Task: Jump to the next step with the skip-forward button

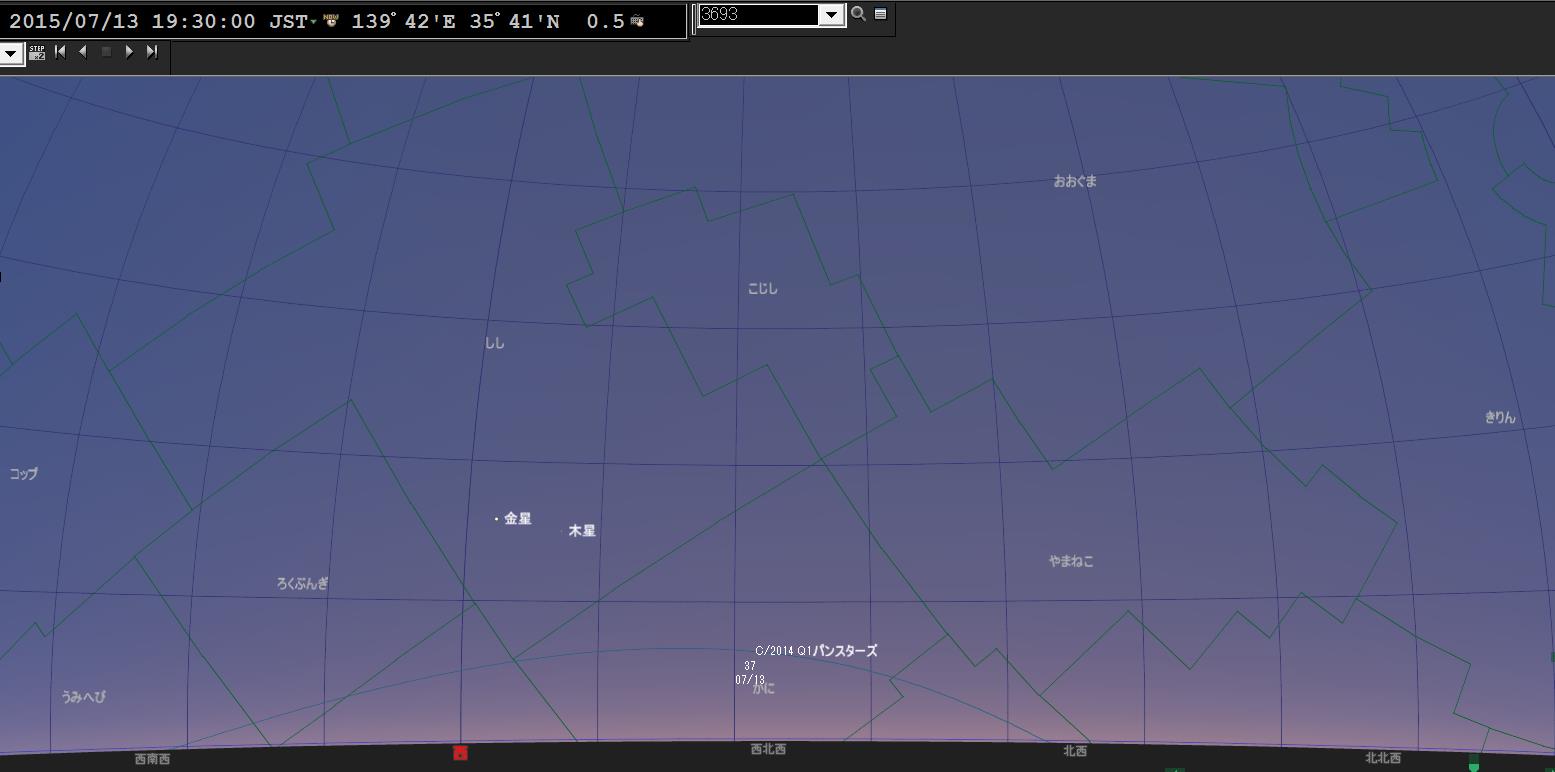Action: (x=152, y=52)
